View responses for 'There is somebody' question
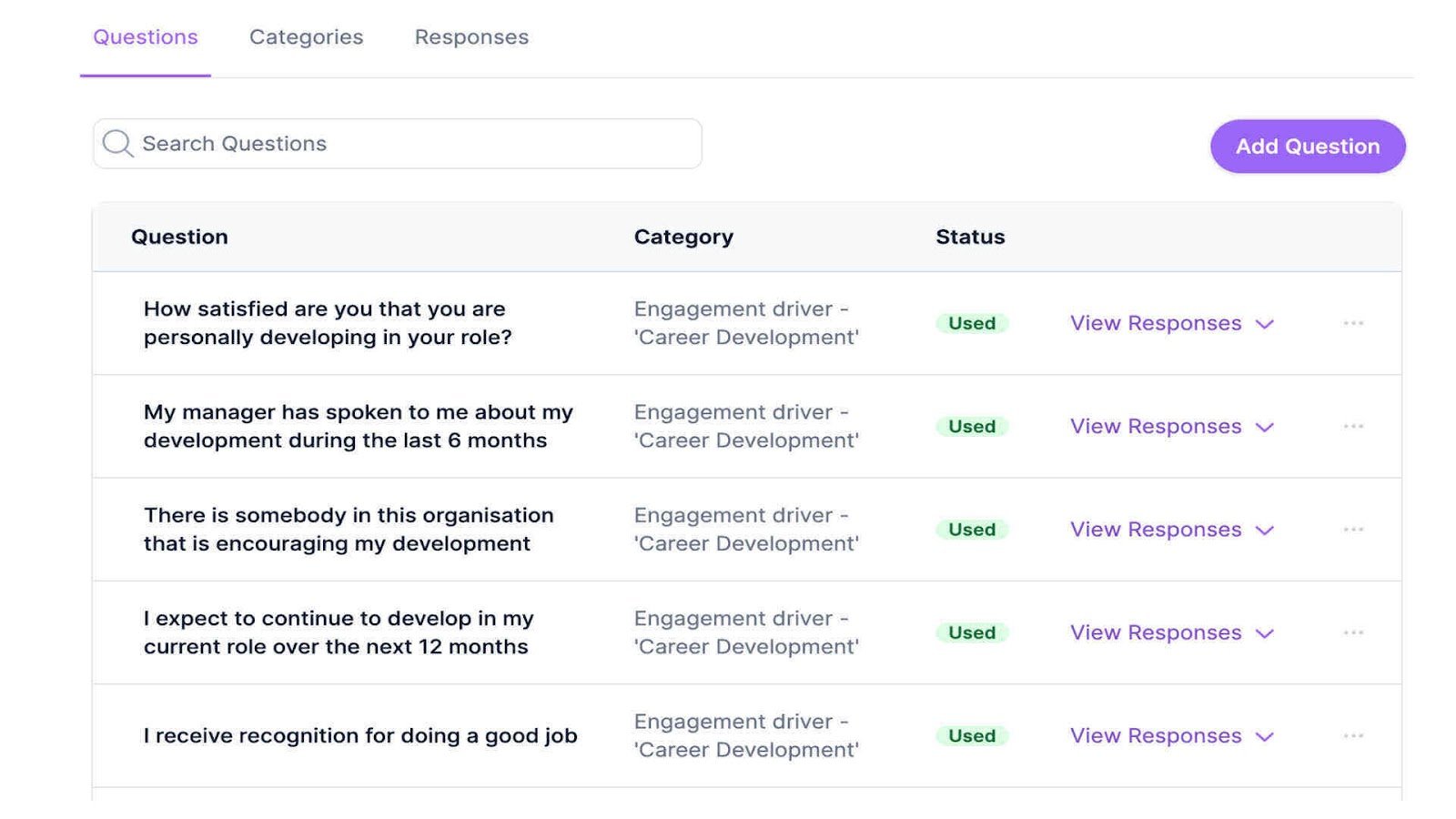The height and width of the screenshot is (819, 1456). coord(1156,530)
